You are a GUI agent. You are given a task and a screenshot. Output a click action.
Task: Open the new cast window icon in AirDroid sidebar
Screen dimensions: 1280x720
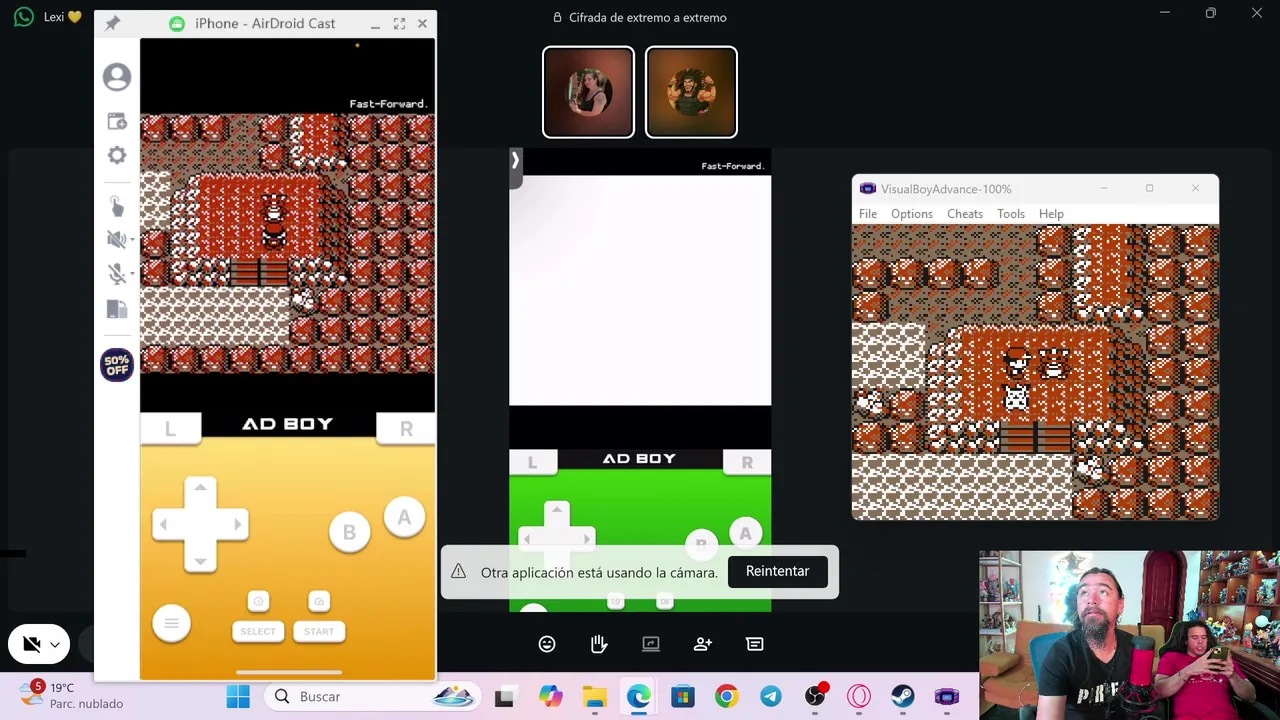(x=117, y=121)
